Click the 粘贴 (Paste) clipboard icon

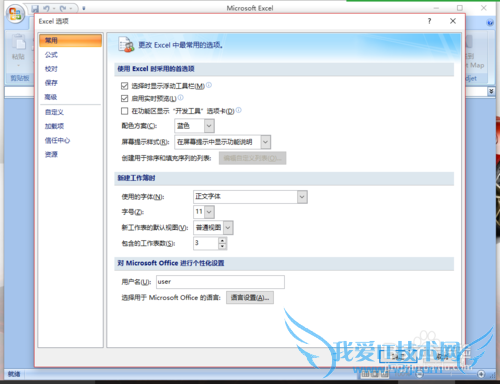19,43
